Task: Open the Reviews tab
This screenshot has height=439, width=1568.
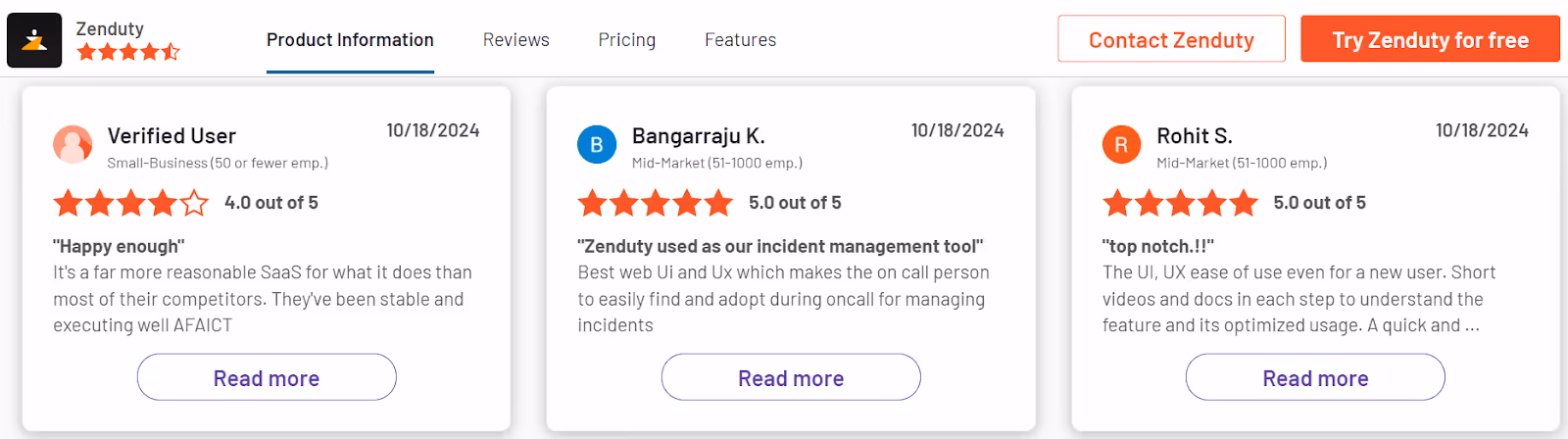Action: 515,40
